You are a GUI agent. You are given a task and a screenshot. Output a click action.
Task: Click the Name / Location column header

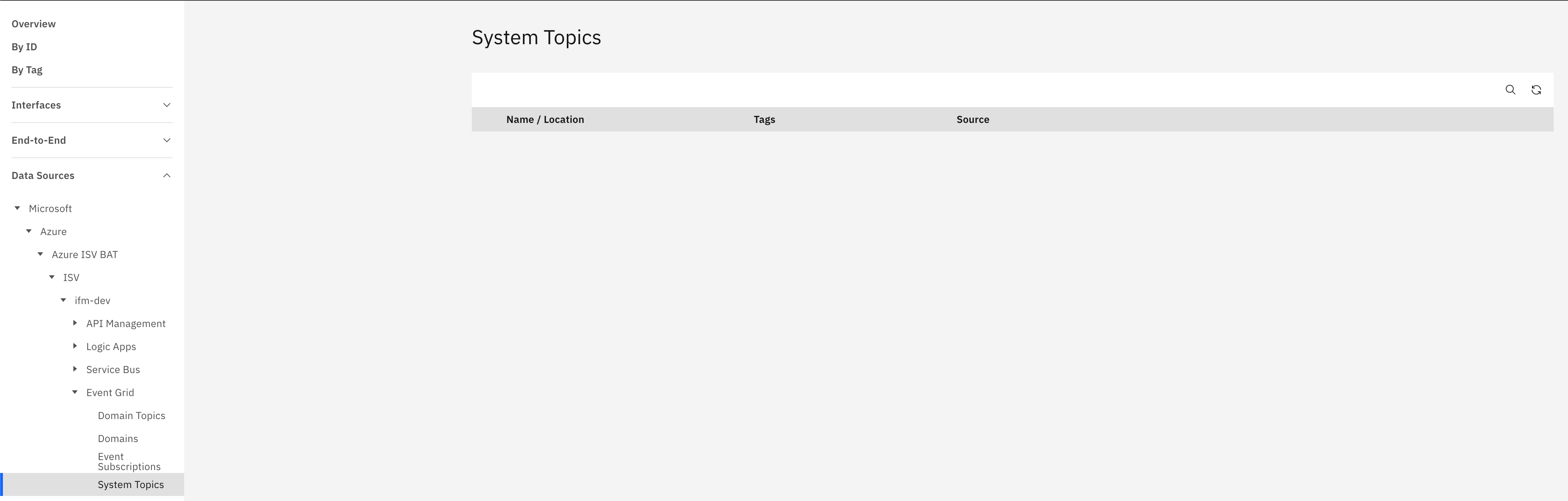coord(545,120)
